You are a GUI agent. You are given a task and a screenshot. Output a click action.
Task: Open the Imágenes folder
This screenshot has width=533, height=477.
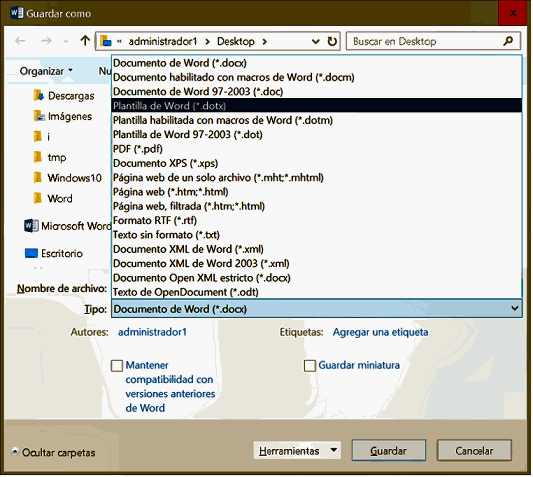(63, 116)
